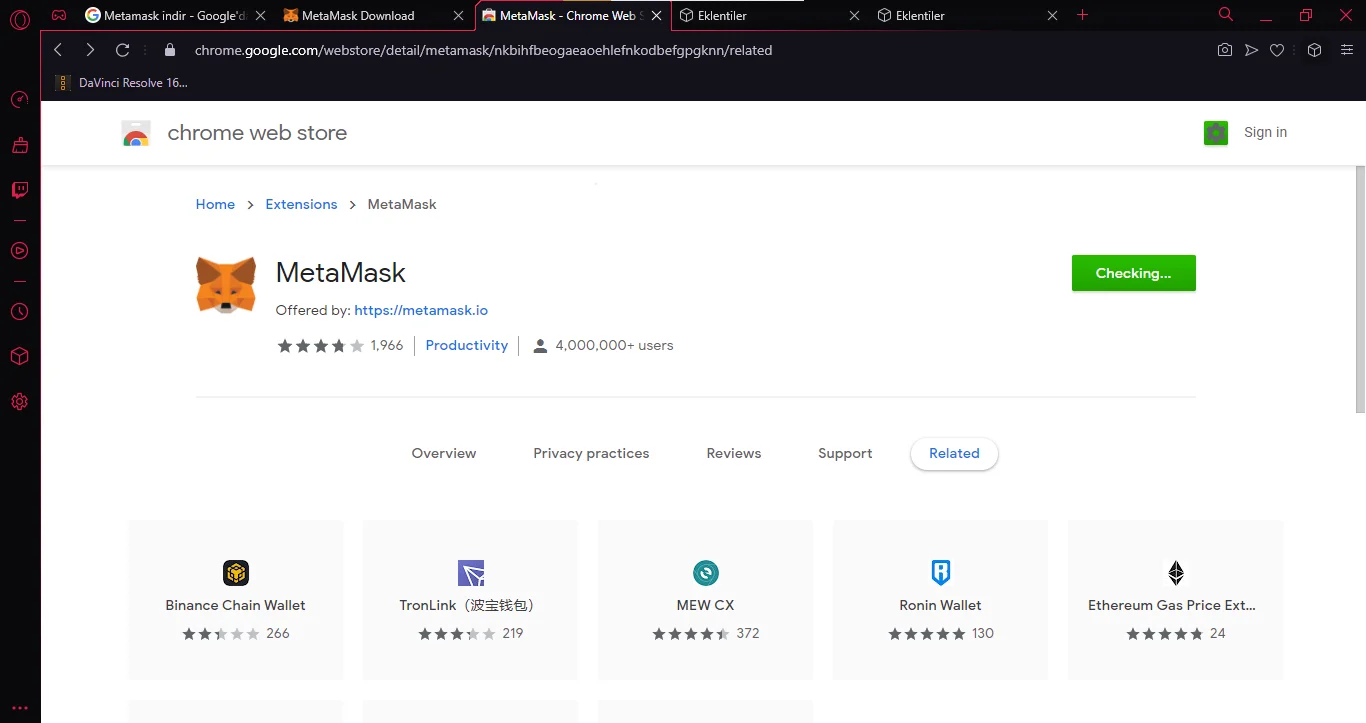Open the https://metamask.io link
The height and width of the screenshot is (723, 1366).
point(421,310)
